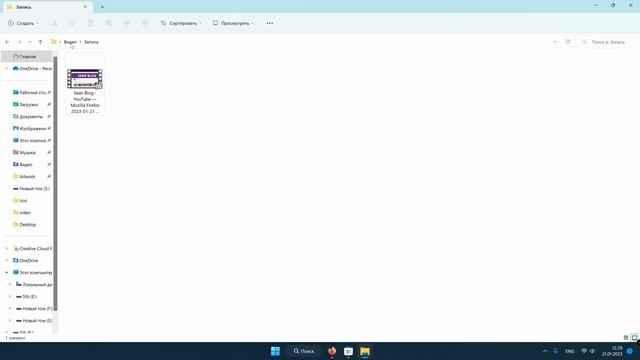Select Новый том (S:) under This PC
640x360 pixels.
(34, 320)
